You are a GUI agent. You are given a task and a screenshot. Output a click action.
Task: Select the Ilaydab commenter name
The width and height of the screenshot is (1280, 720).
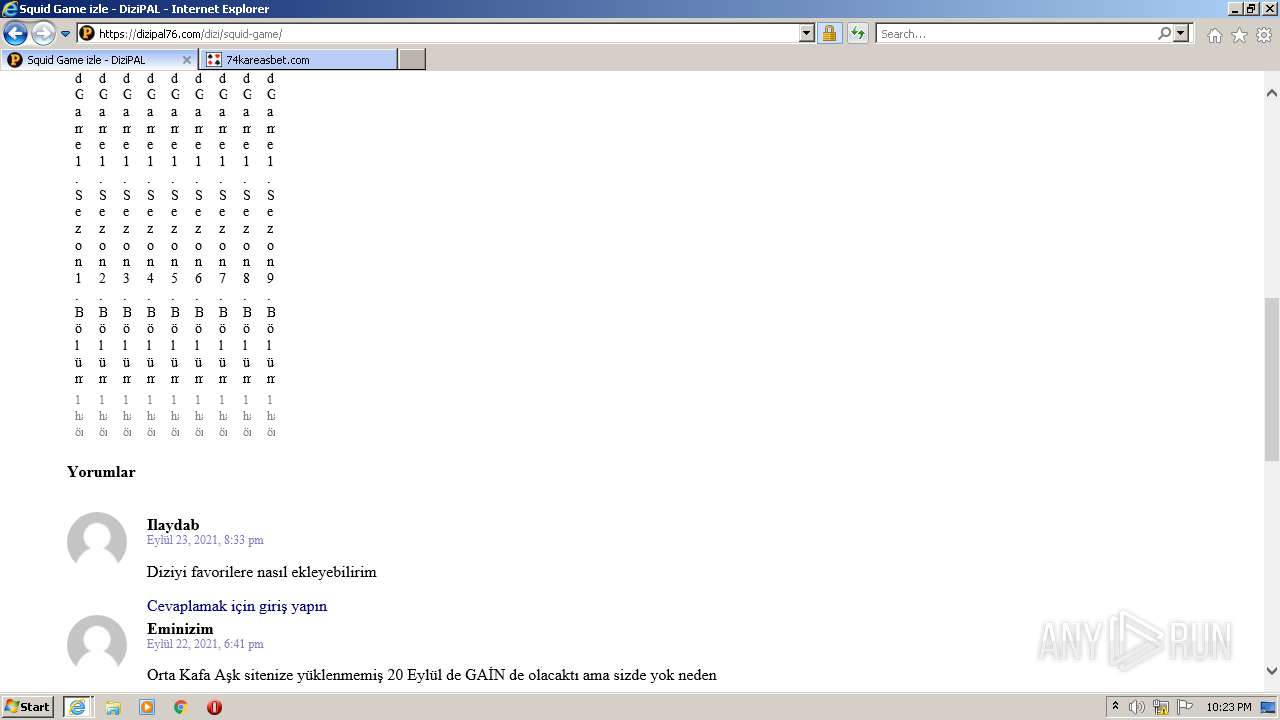(173, 525)
